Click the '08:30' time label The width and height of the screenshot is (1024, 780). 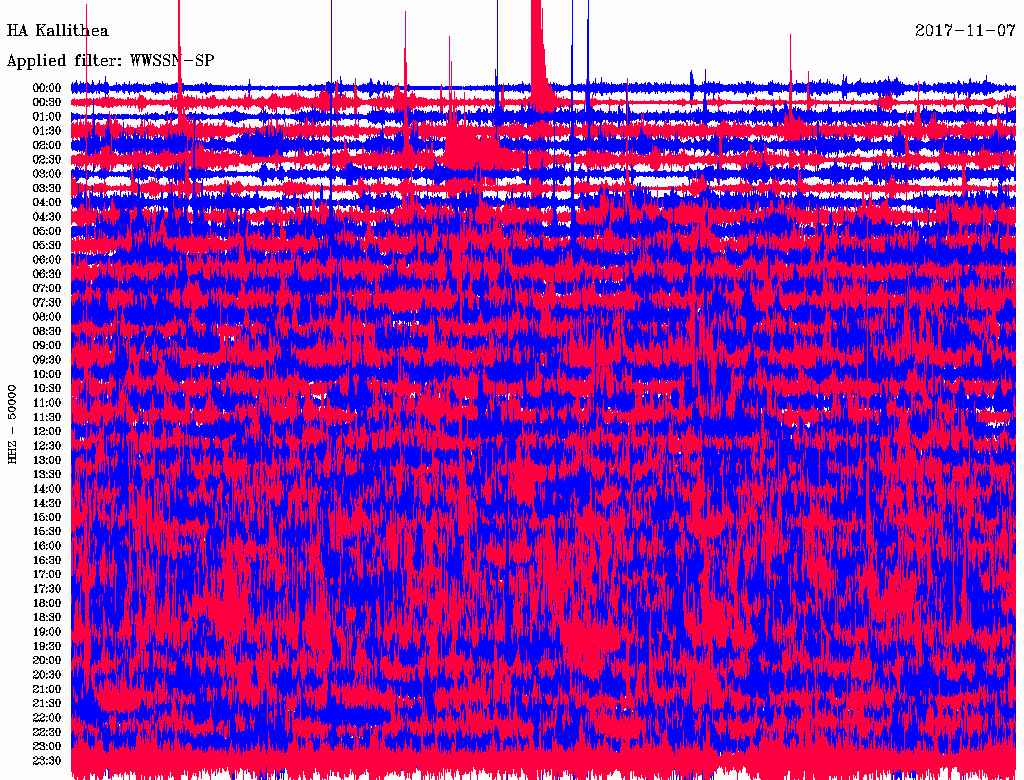pos(47,331)
